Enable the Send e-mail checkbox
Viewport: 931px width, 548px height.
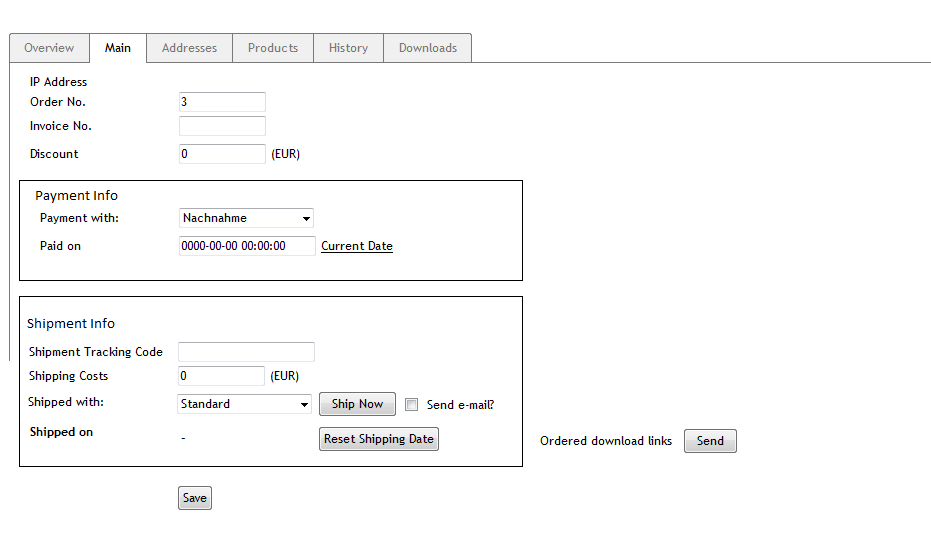click(x=411, y=405)
